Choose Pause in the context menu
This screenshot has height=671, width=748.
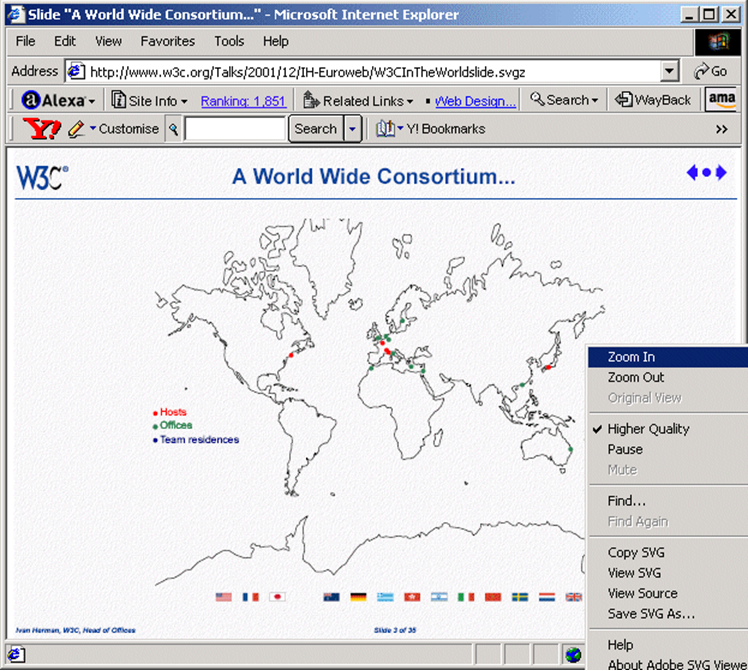pos(668,449)
